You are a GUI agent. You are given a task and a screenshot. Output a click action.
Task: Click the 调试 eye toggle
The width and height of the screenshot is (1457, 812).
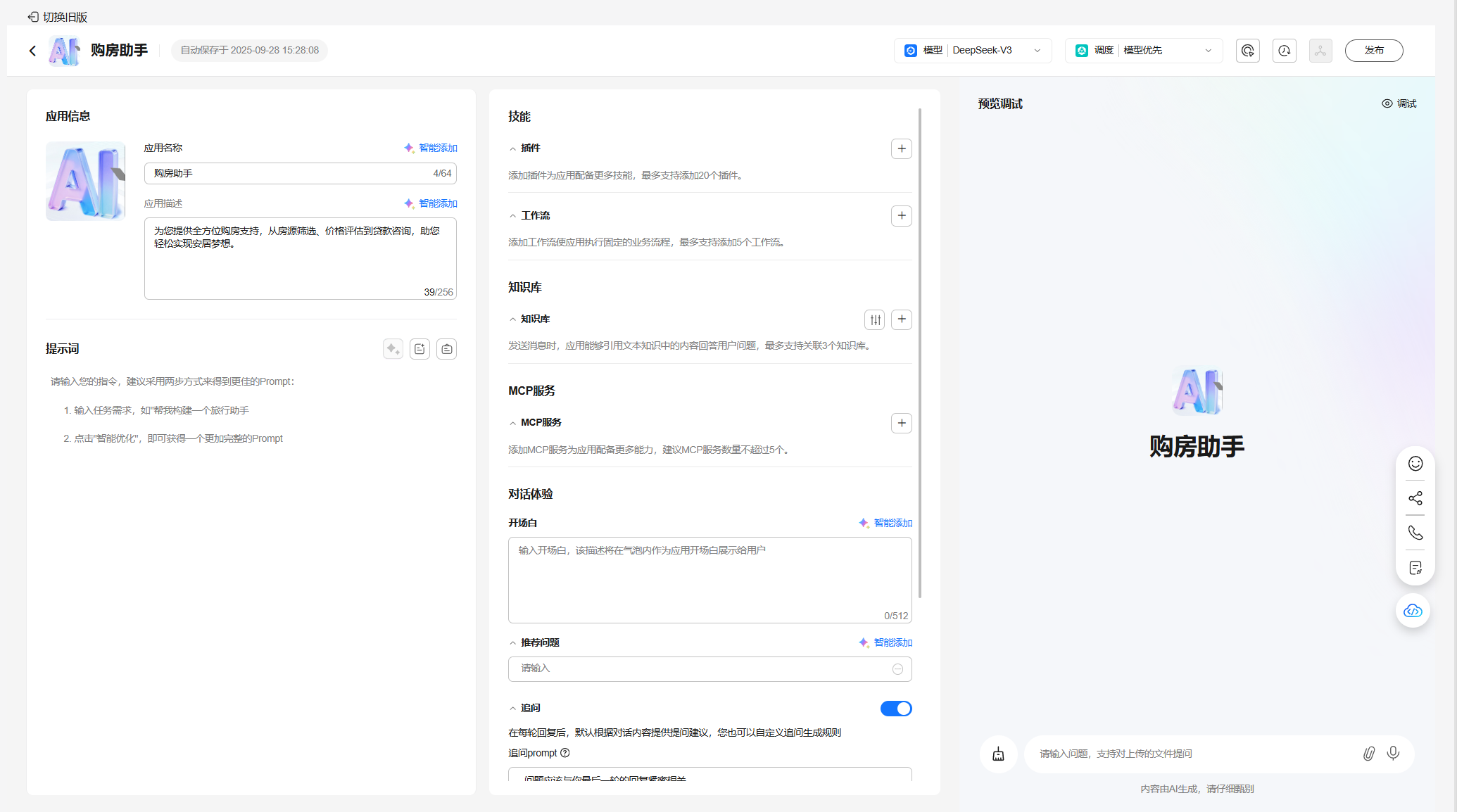(x=1399, y=103)
